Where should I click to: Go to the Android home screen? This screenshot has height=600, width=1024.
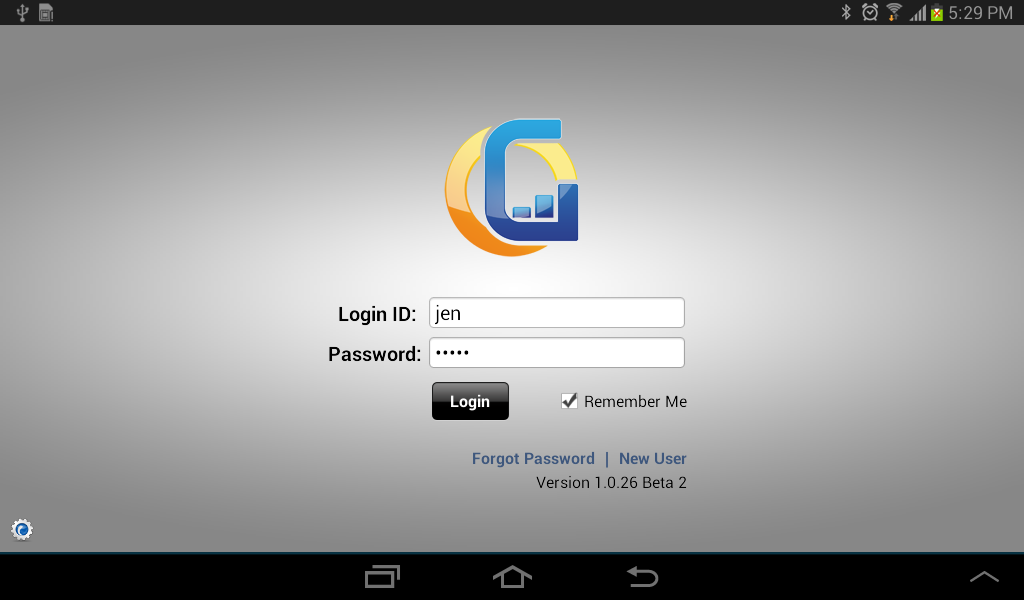click(512, 576)
